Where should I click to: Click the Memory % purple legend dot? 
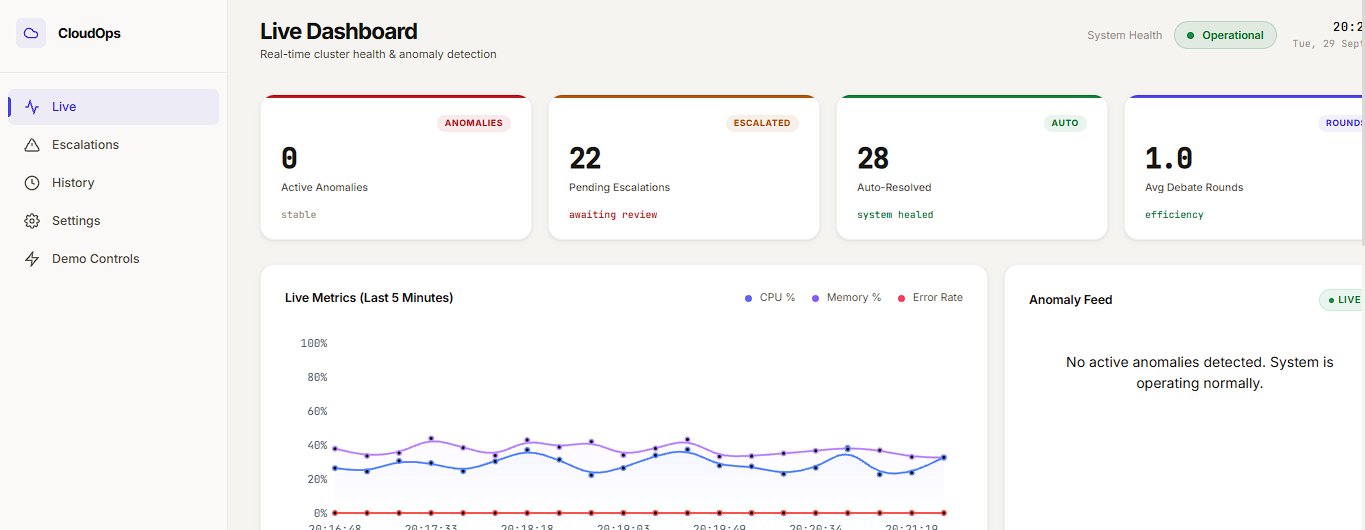815,298
